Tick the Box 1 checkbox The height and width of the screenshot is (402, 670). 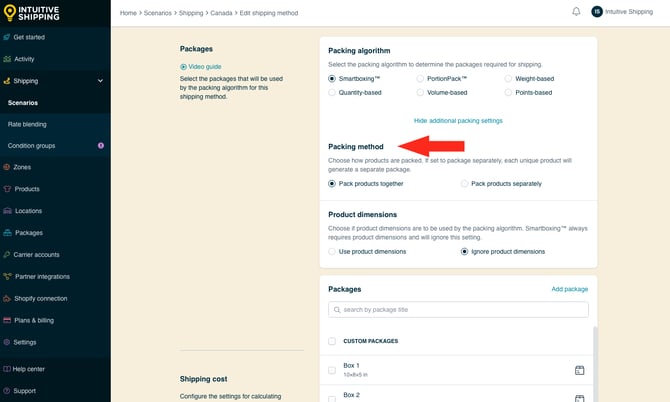point(332,370)
